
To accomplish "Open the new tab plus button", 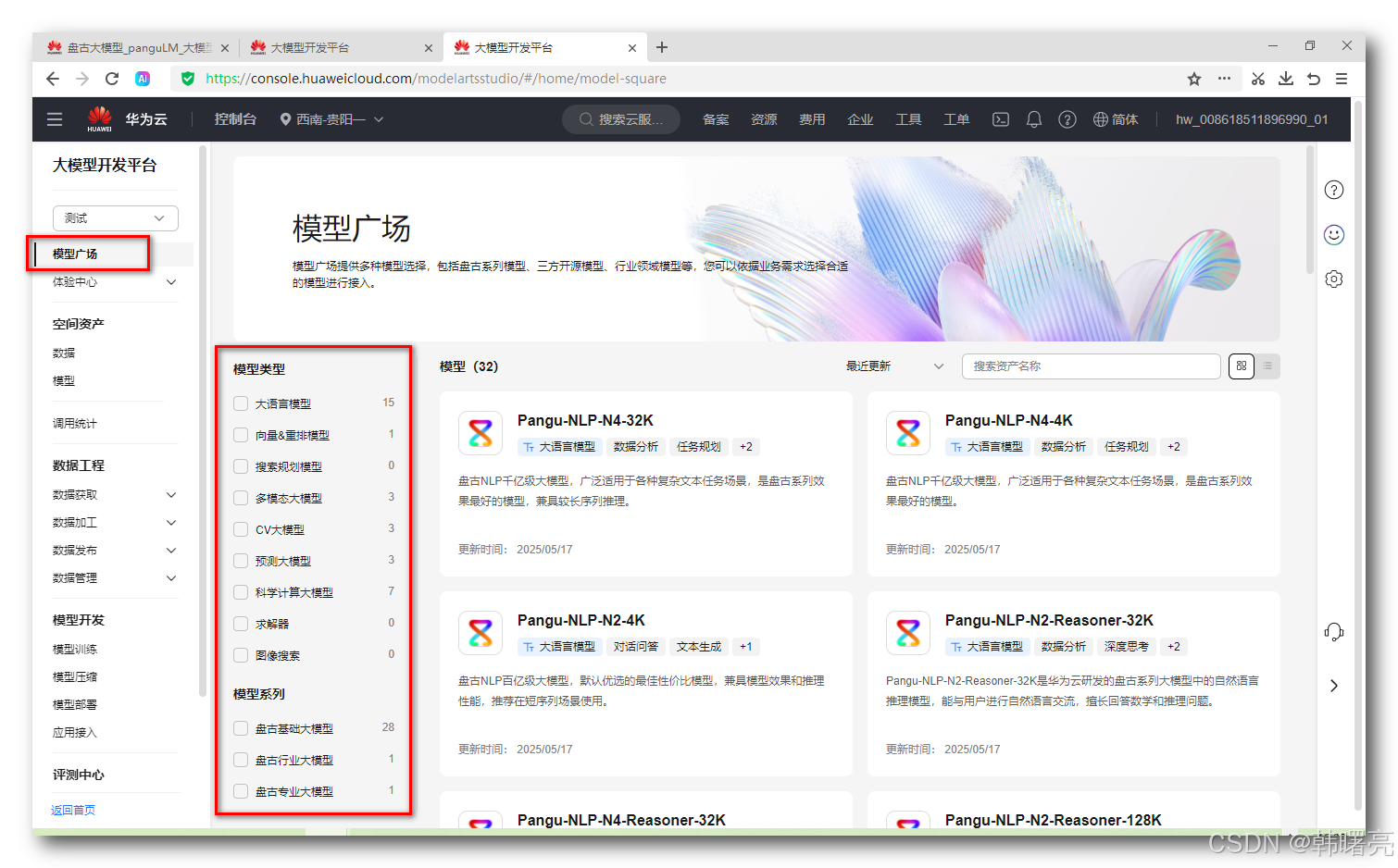I will coord(662,47).
